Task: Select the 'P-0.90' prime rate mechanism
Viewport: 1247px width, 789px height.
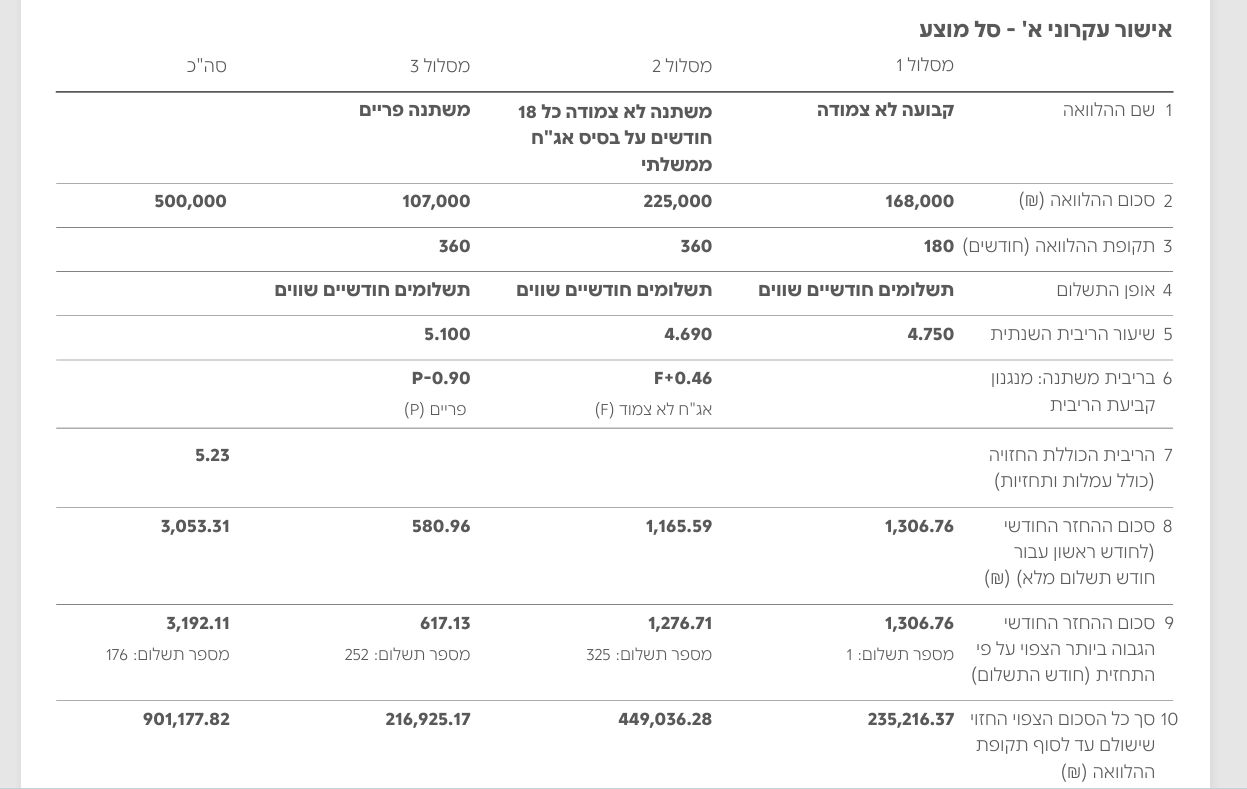Action: point(440,379)
